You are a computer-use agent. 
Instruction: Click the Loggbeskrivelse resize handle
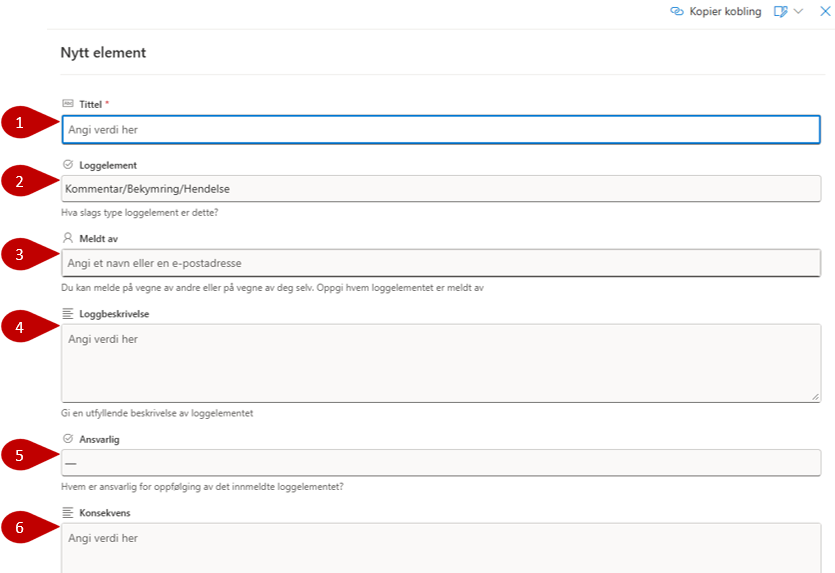click(x=816, y=397)
